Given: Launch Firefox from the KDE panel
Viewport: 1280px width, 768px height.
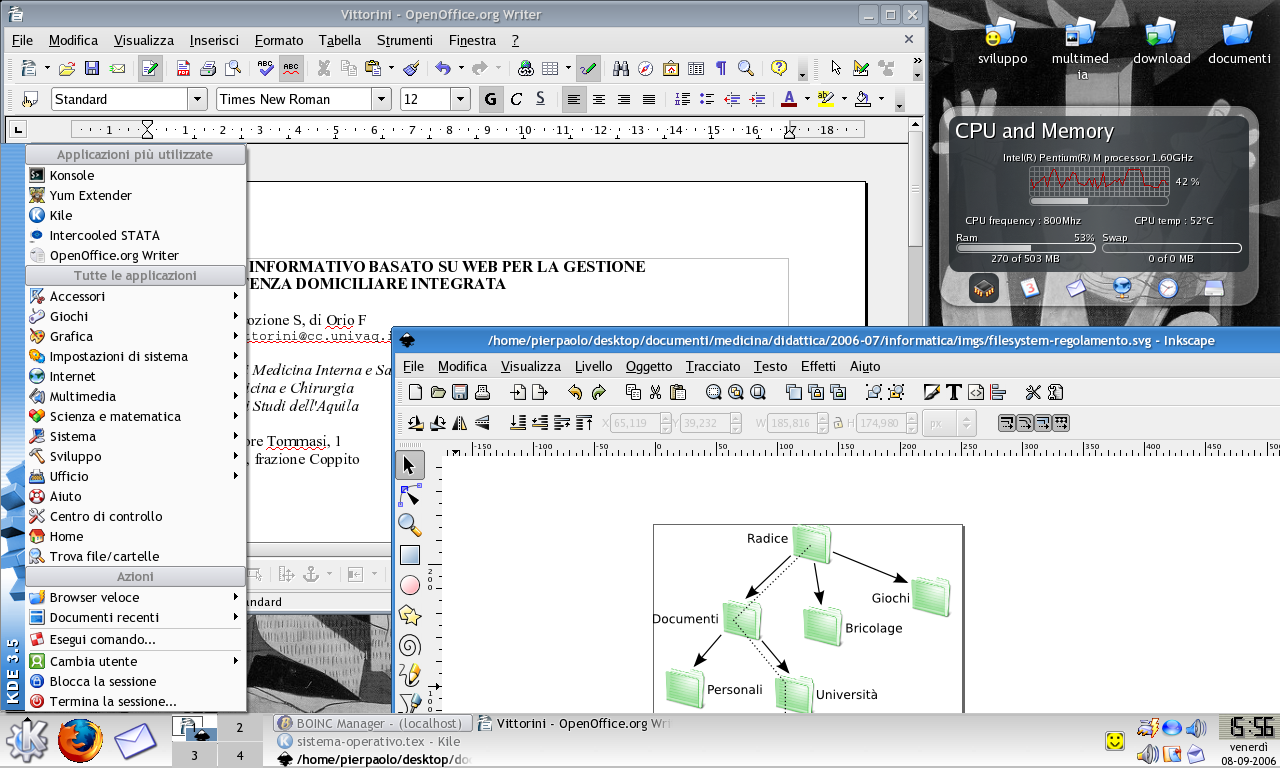Looking at the screenshot, I should pyautogui.click(x=80, y=741).
